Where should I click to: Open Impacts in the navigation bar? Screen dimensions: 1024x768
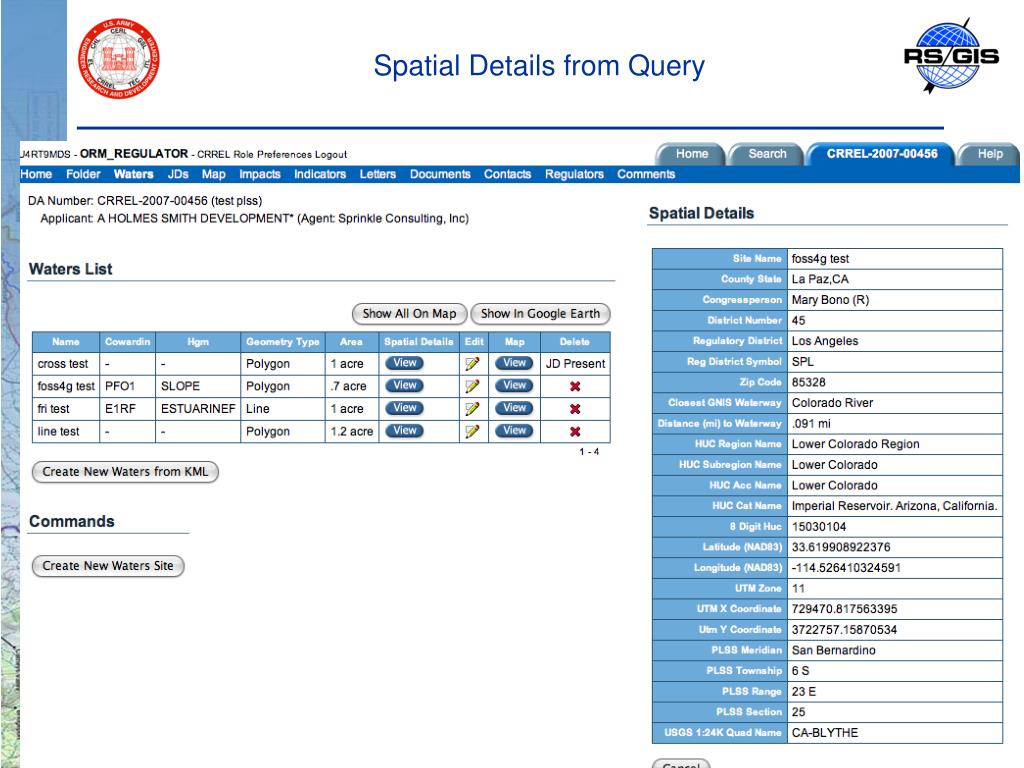(259, 174)
